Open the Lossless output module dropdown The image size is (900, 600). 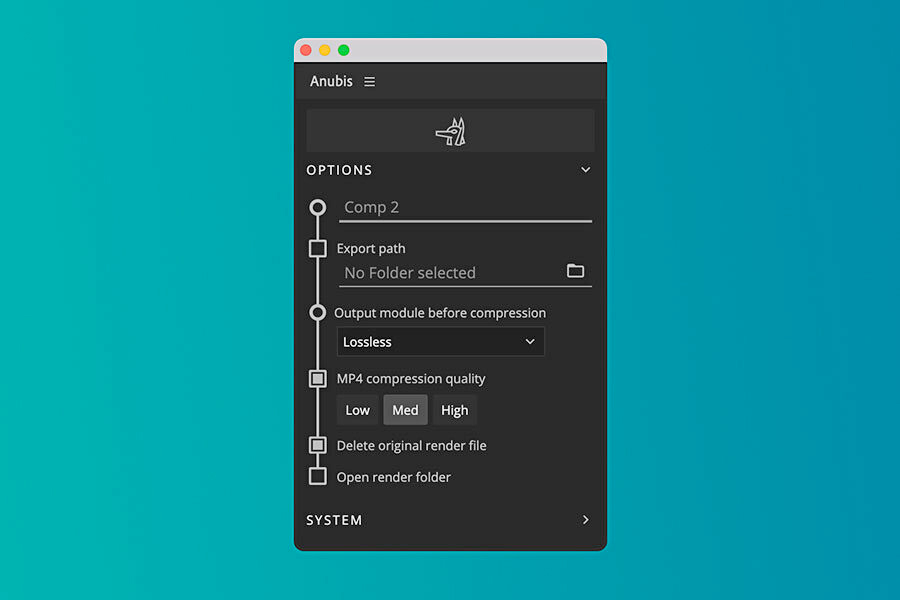pos(440,342)
